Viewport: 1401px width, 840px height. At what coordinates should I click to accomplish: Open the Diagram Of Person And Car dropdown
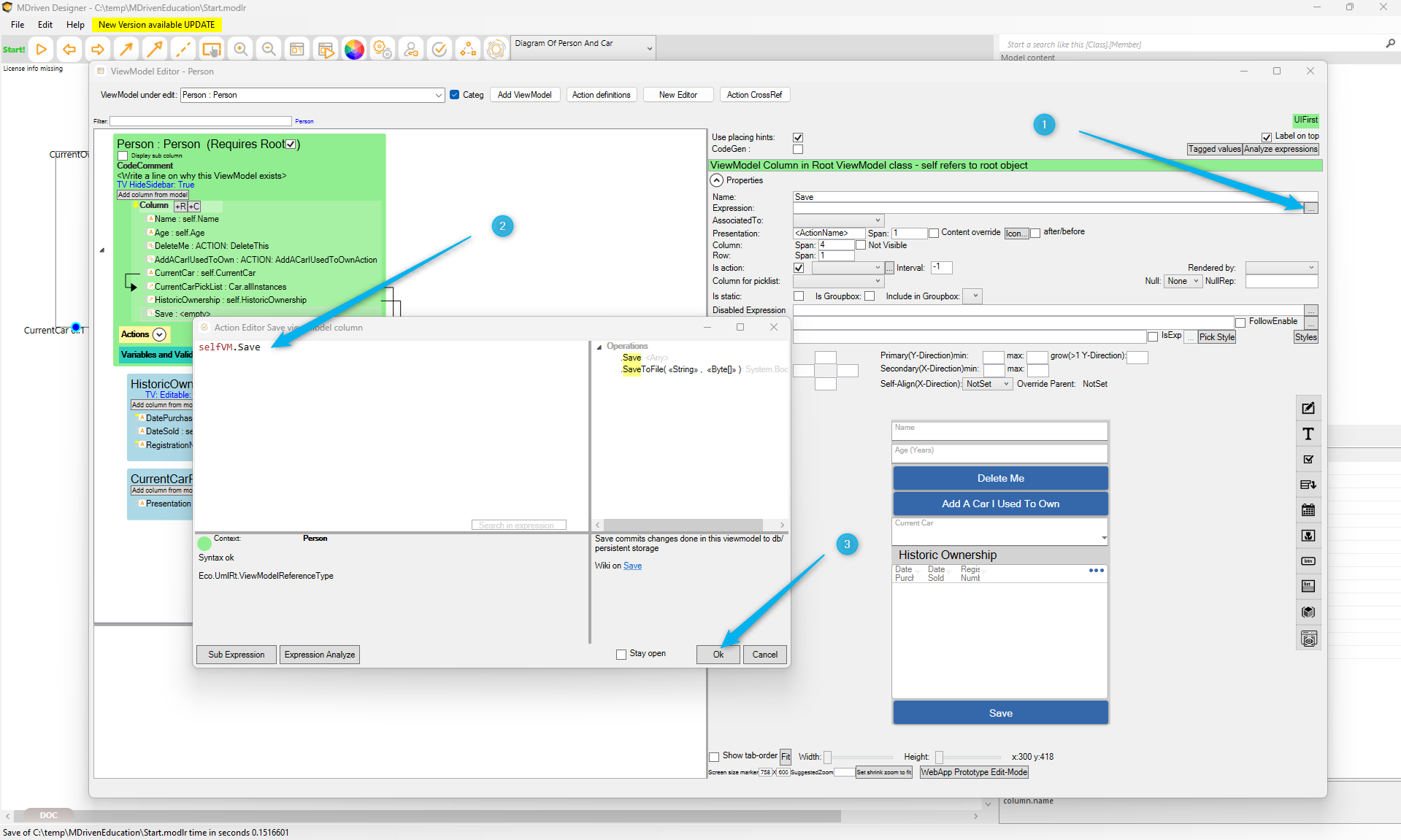tap(649, 49)
